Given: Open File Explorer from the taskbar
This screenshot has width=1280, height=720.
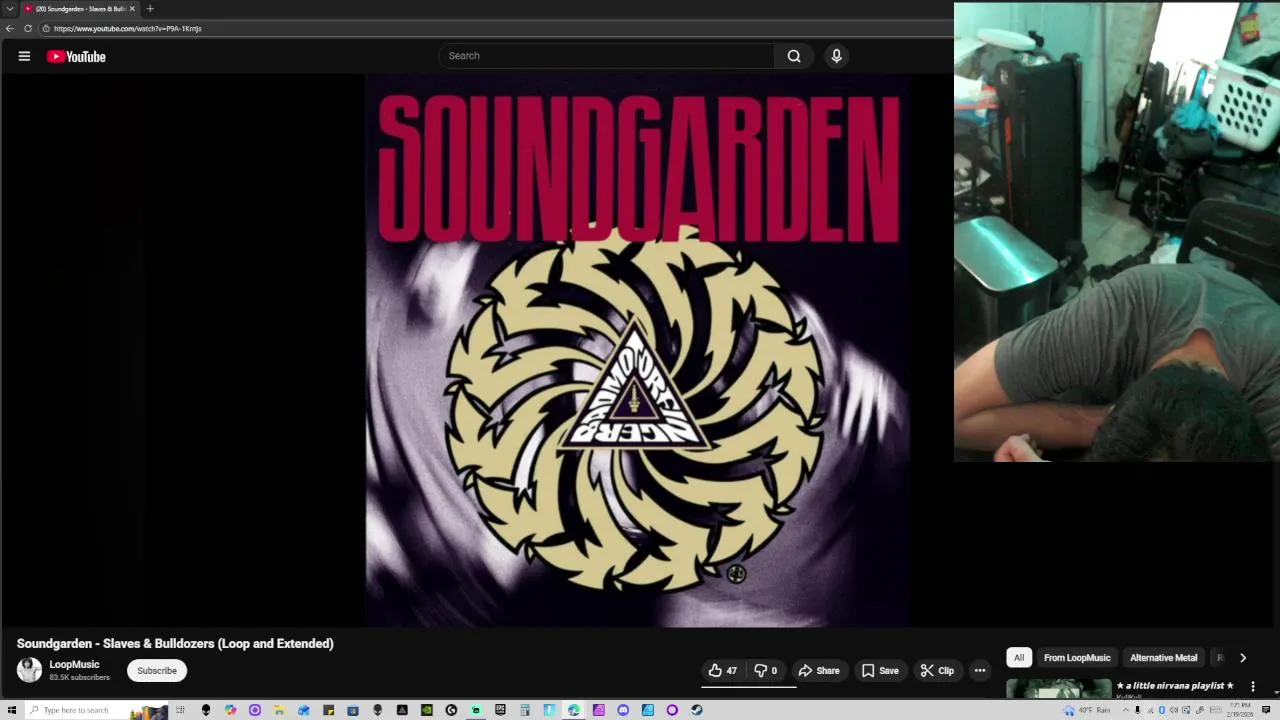Looking at the screenshot, I should point(278,710).
